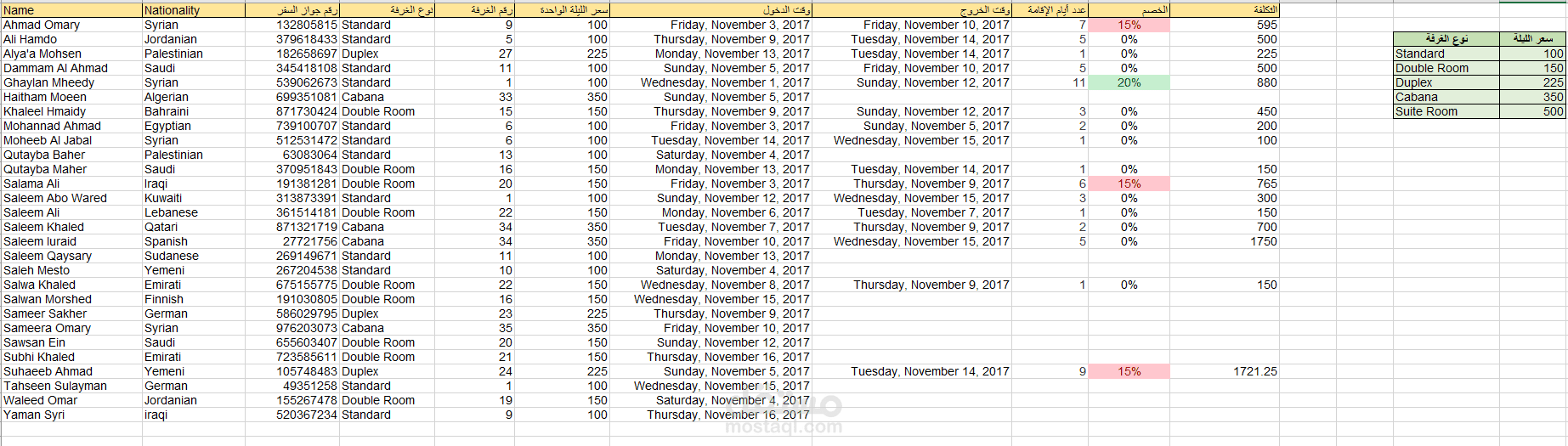
Task: Select the green 20% discount cell
Action: (1129, 82)
